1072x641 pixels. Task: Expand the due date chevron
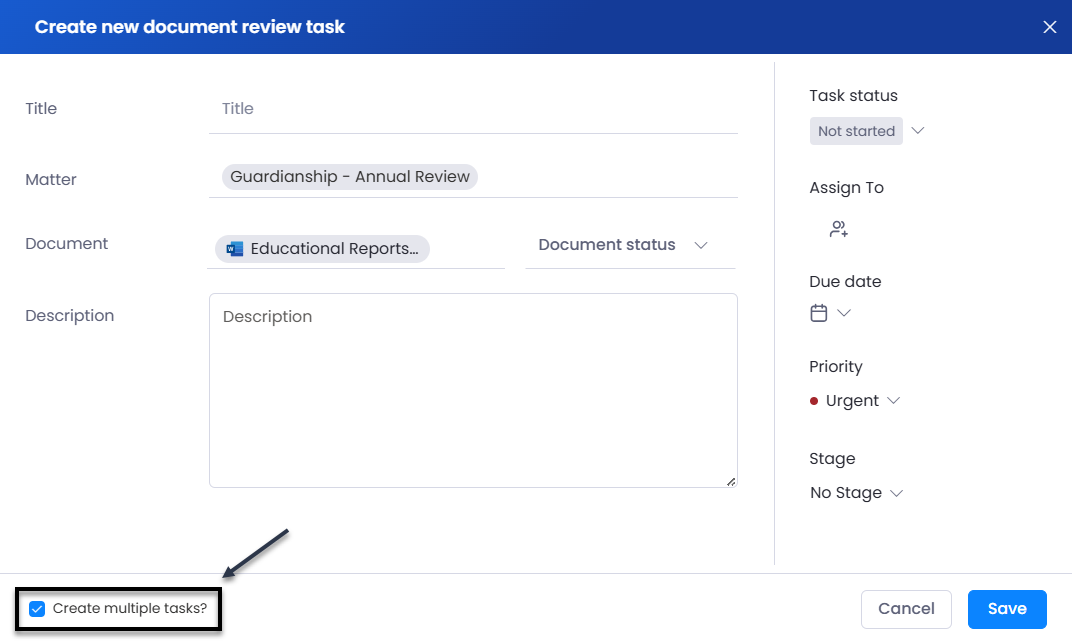pos(844,313)
